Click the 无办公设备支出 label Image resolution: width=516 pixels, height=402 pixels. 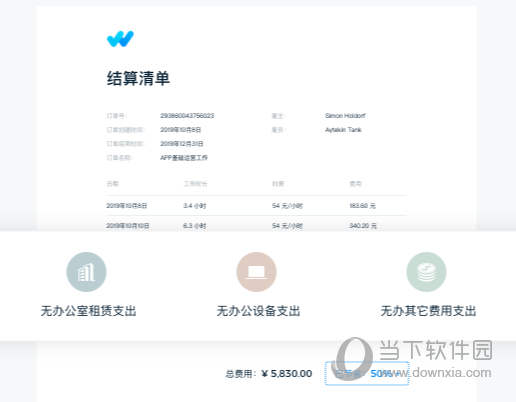(258, 311)
